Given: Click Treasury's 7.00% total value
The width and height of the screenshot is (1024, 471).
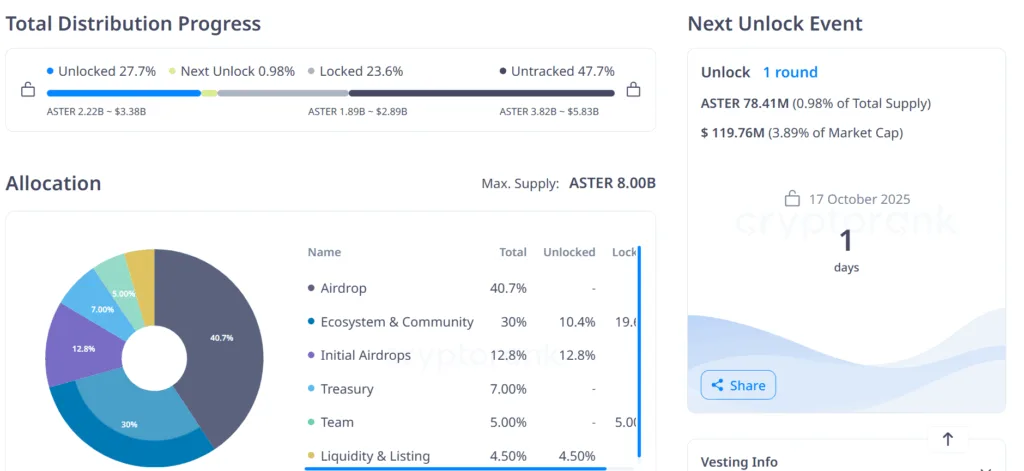Looking at the screenshot, I should (508, 389).
